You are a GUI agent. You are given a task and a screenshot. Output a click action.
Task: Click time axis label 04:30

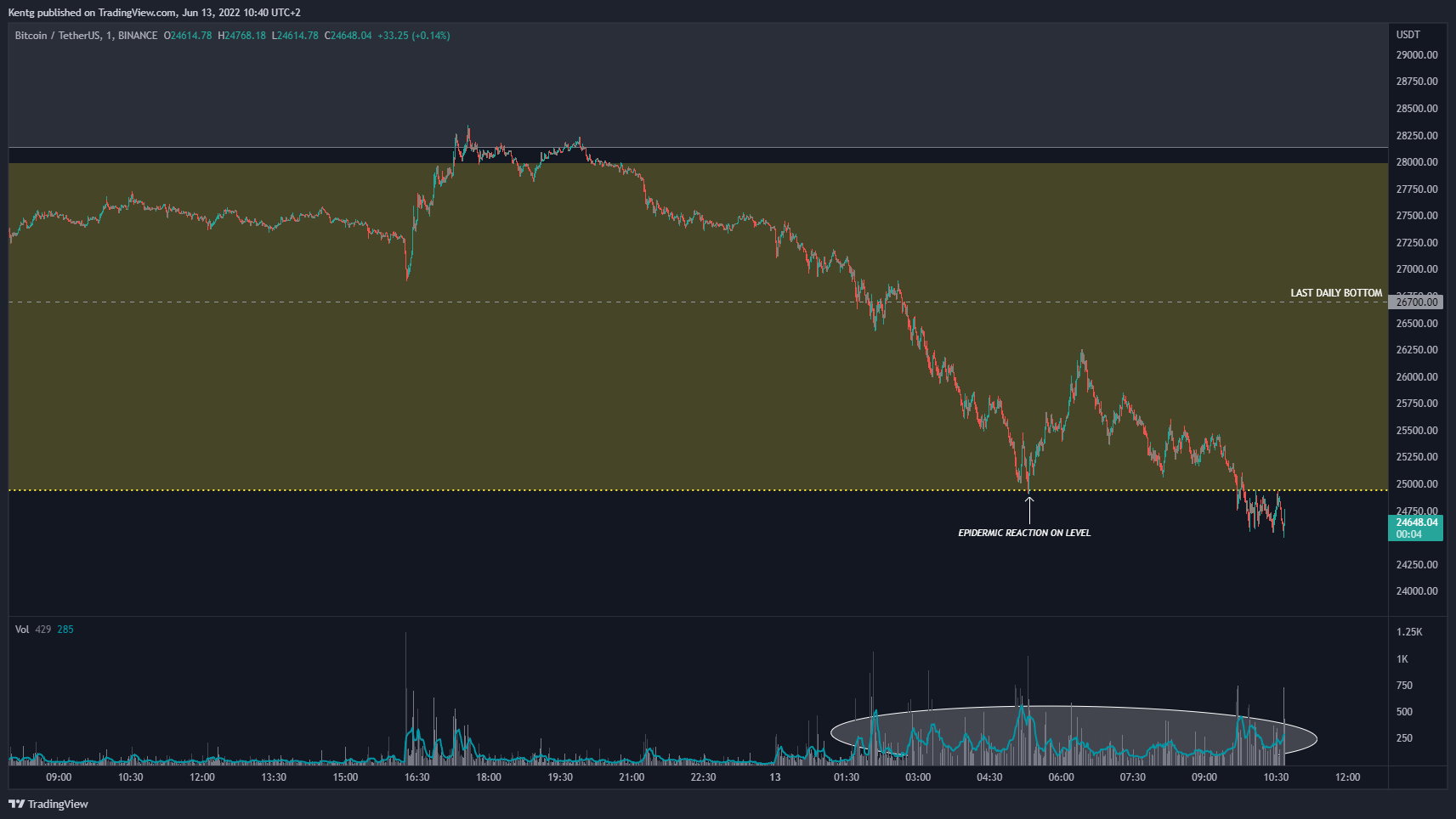989,777
